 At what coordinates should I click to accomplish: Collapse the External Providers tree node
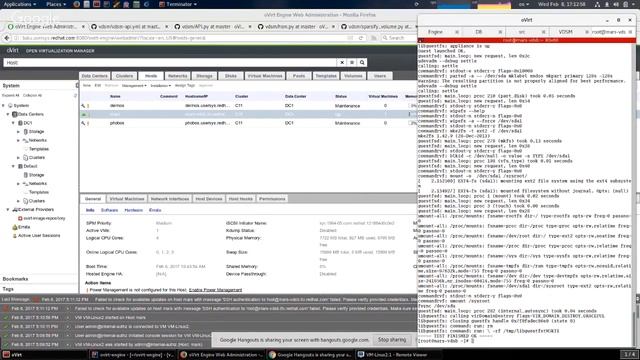click(x=8, y=209)
